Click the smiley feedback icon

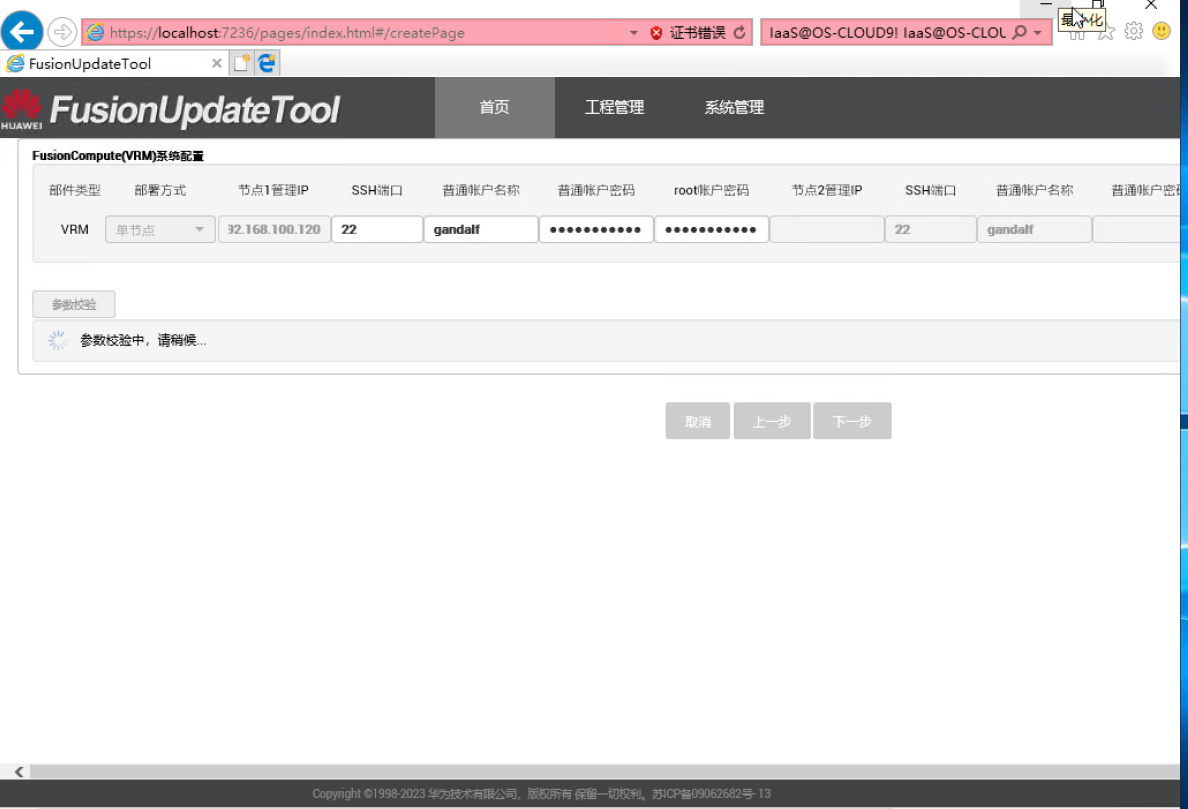pos(1161,31)
